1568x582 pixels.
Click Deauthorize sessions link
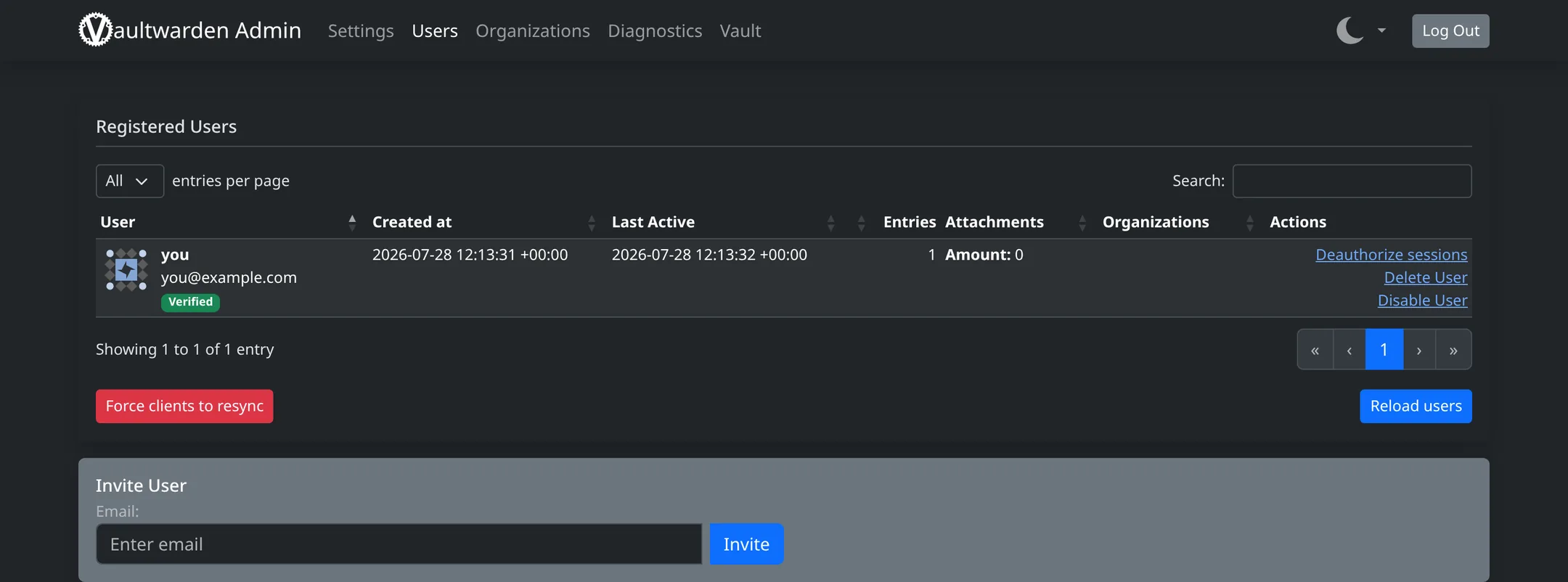click(x=1391, y=255)
